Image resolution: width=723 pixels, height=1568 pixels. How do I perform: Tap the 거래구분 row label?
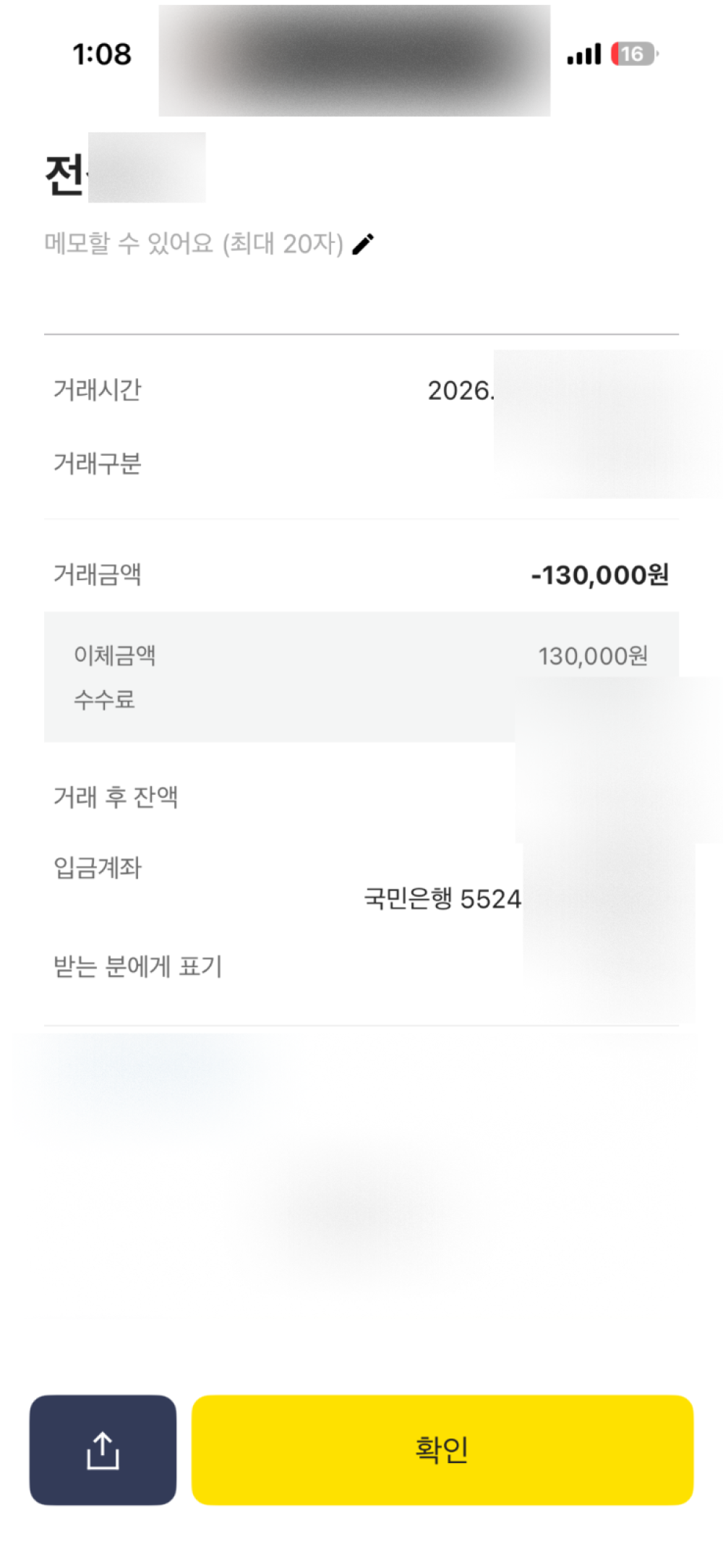98,464
